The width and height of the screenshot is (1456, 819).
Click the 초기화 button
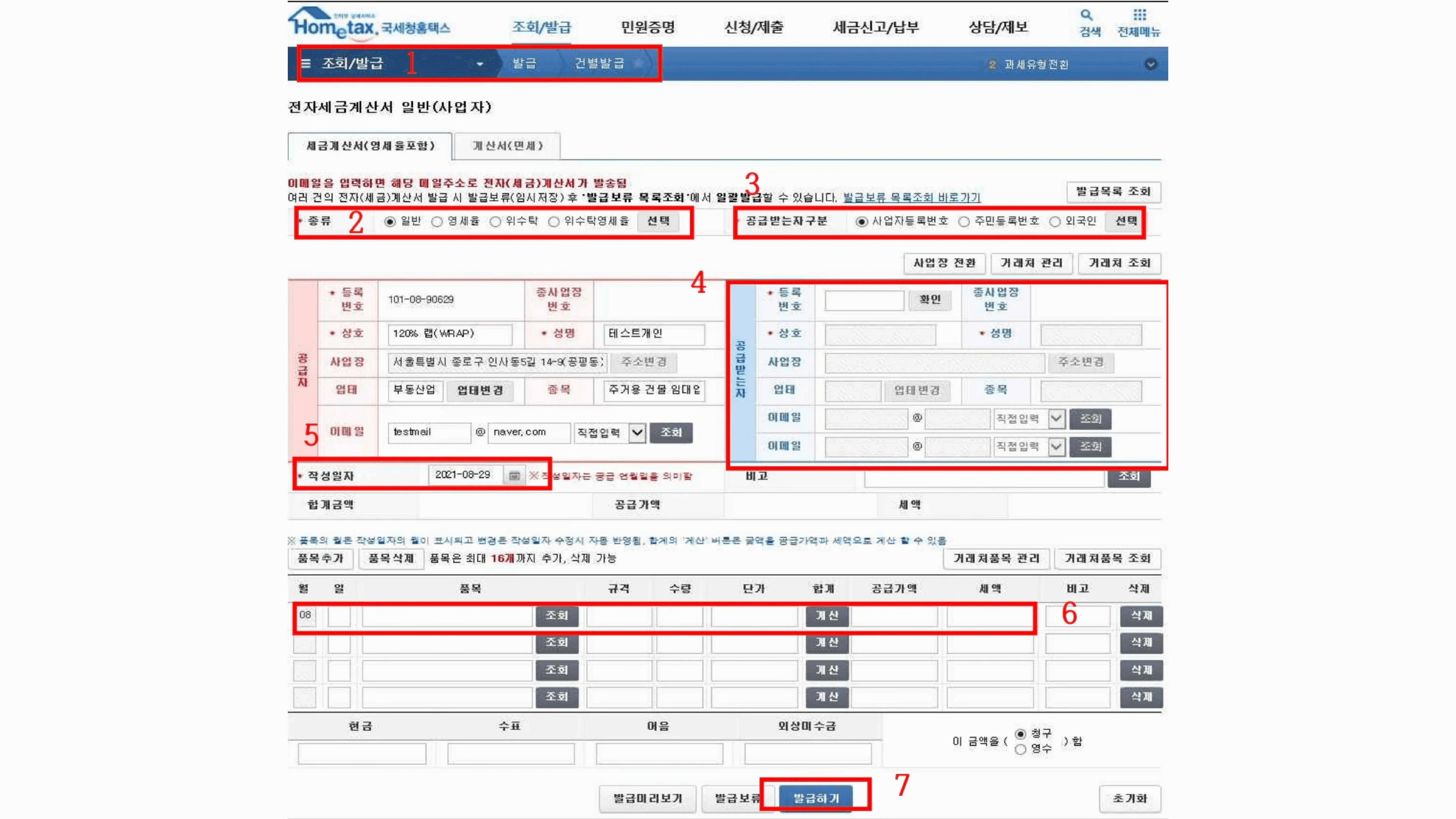click(x=1130, y=799)
